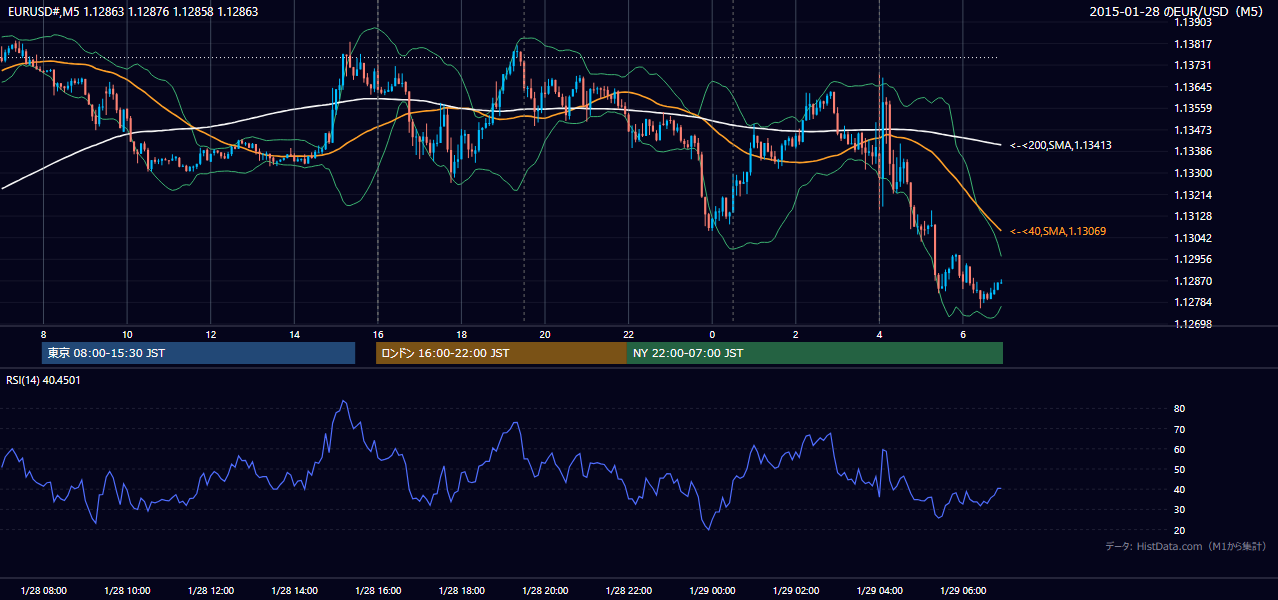This screenshot has width=1278, height=600.
Task: Click RSI scale value 70
Action: coord(1180,429)
